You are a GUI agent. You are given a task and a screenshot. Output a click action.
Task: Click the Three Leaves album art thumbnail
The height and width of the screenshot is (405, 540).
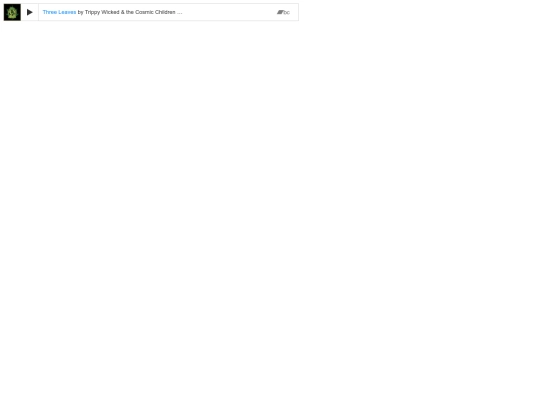[12, 12]
